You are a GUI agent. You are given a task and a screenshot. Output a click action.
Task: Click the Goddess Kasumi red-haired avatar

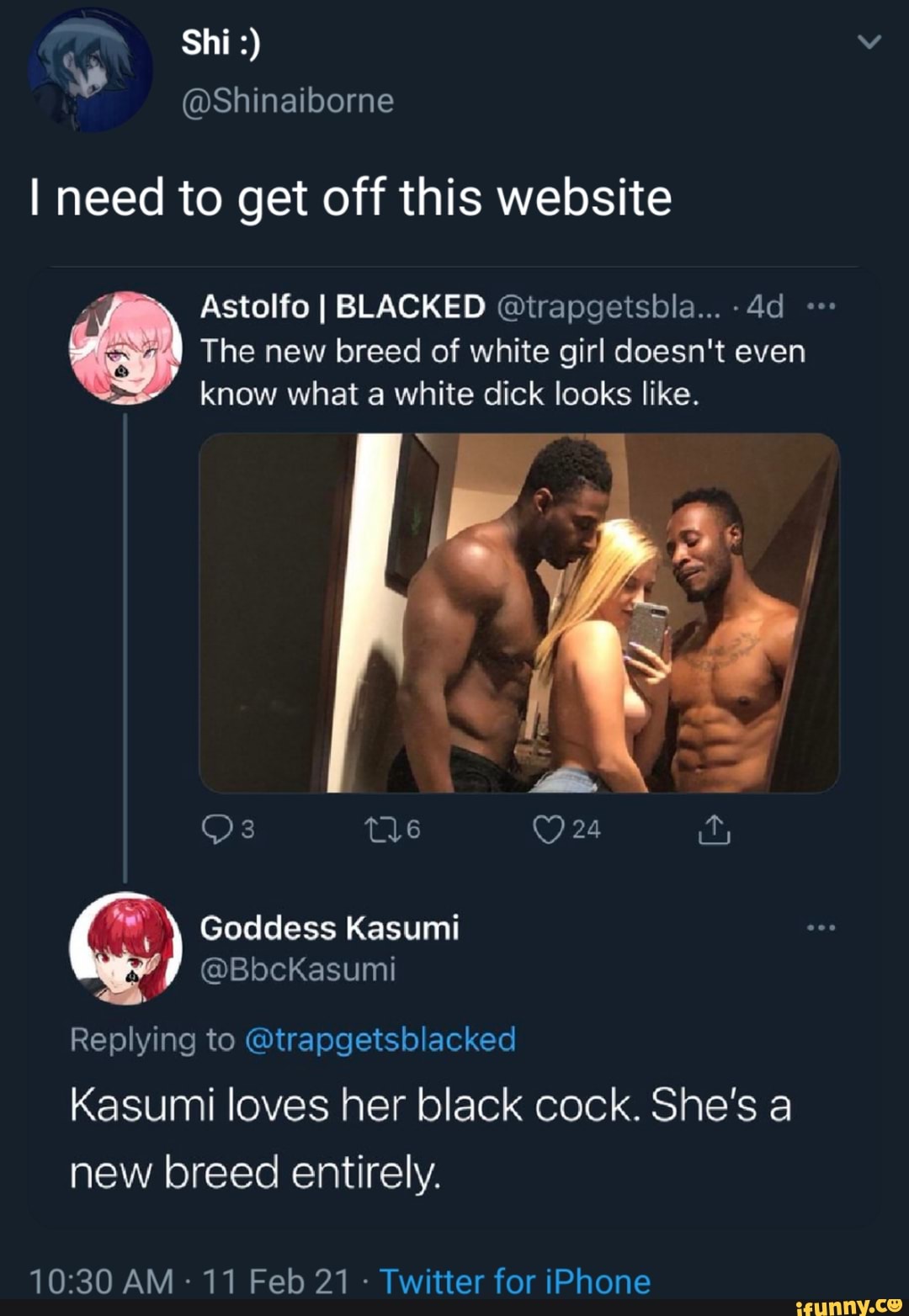click(125, 947)
